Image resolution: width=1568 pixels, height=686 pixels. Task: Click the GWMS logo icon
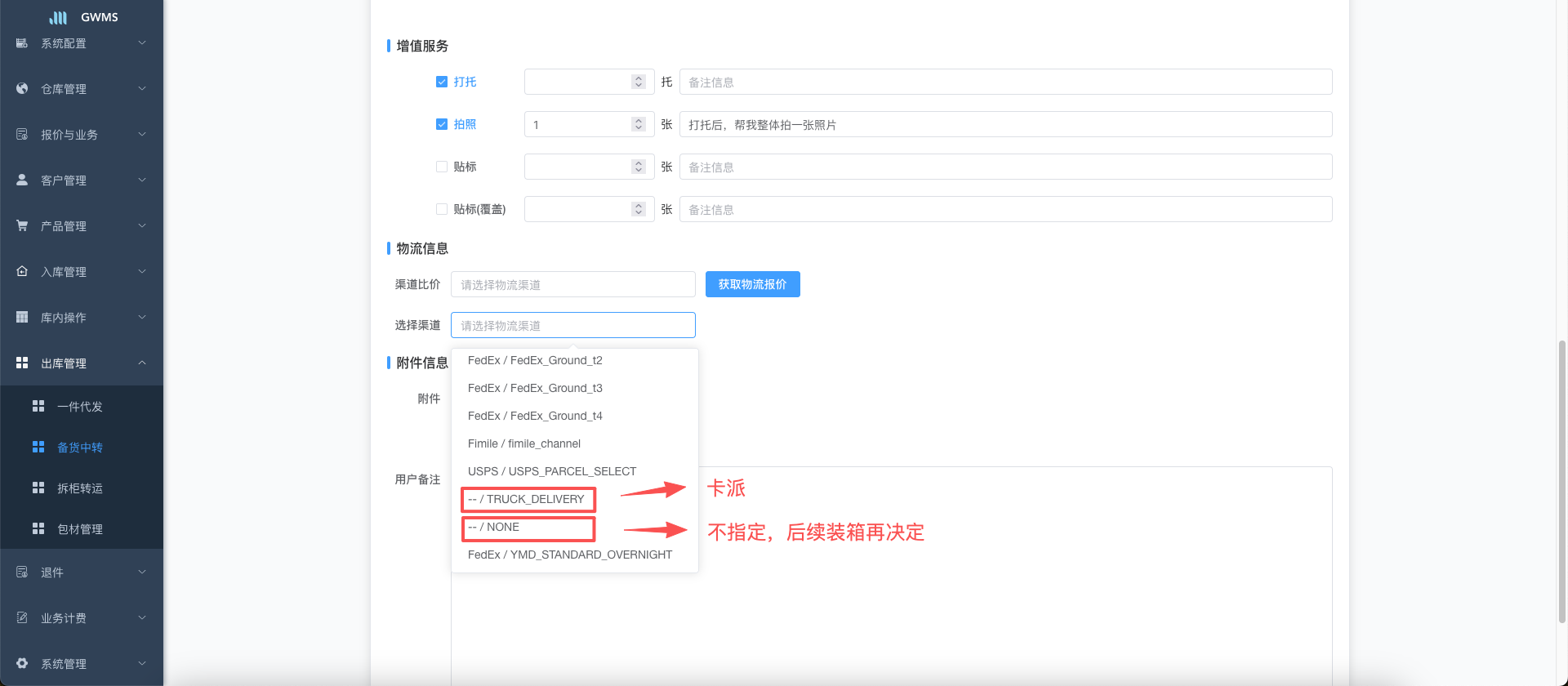tap(58, 17)
